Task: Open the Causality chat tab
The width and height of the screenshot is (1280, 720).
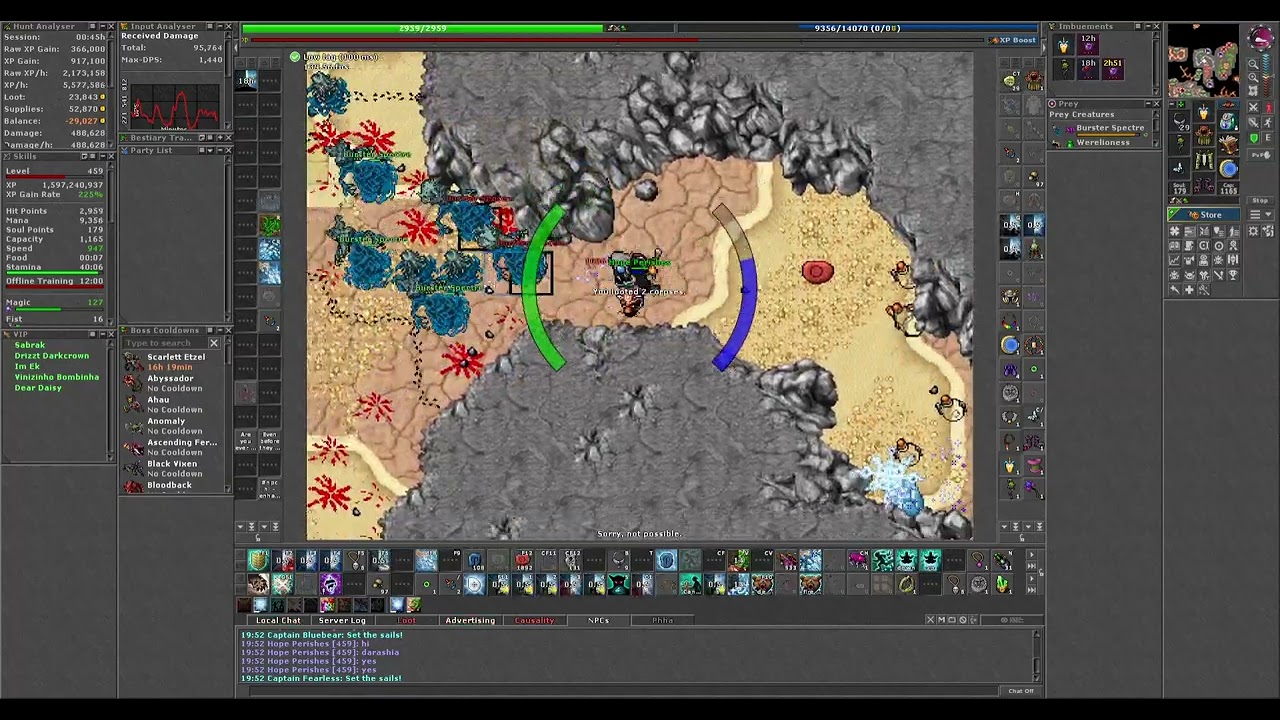Action: coord(534,621)
